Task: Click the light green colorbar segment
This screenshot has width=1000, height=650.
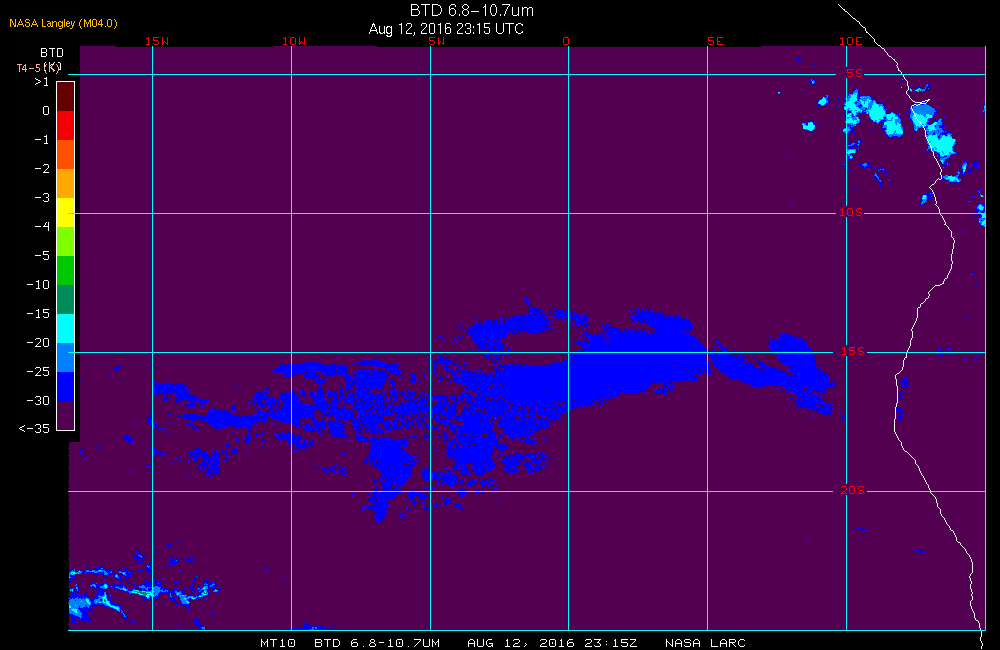Action: tap(66, 241)
